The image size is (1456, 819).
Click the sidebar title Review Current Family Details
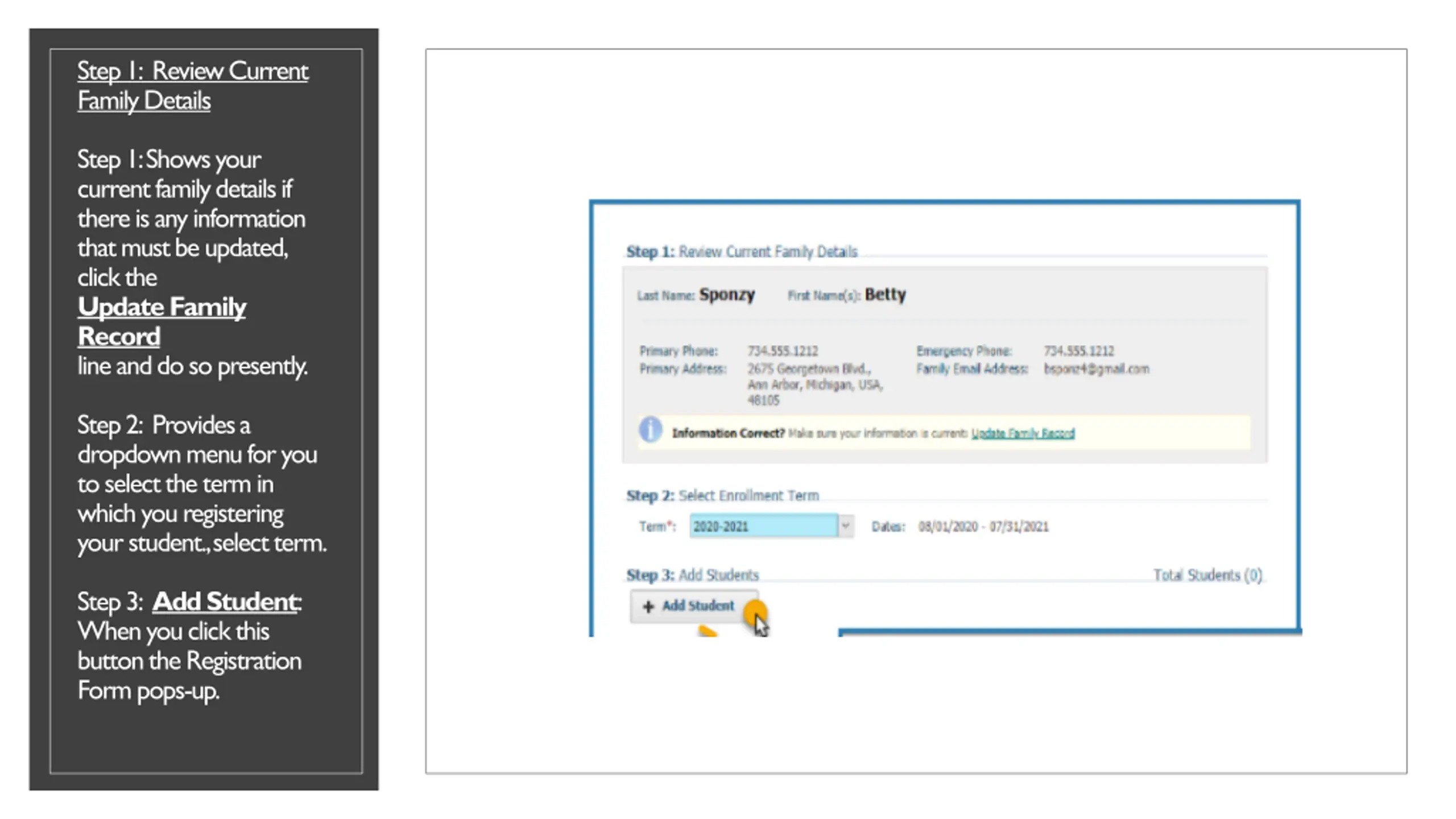pos(193,85)
